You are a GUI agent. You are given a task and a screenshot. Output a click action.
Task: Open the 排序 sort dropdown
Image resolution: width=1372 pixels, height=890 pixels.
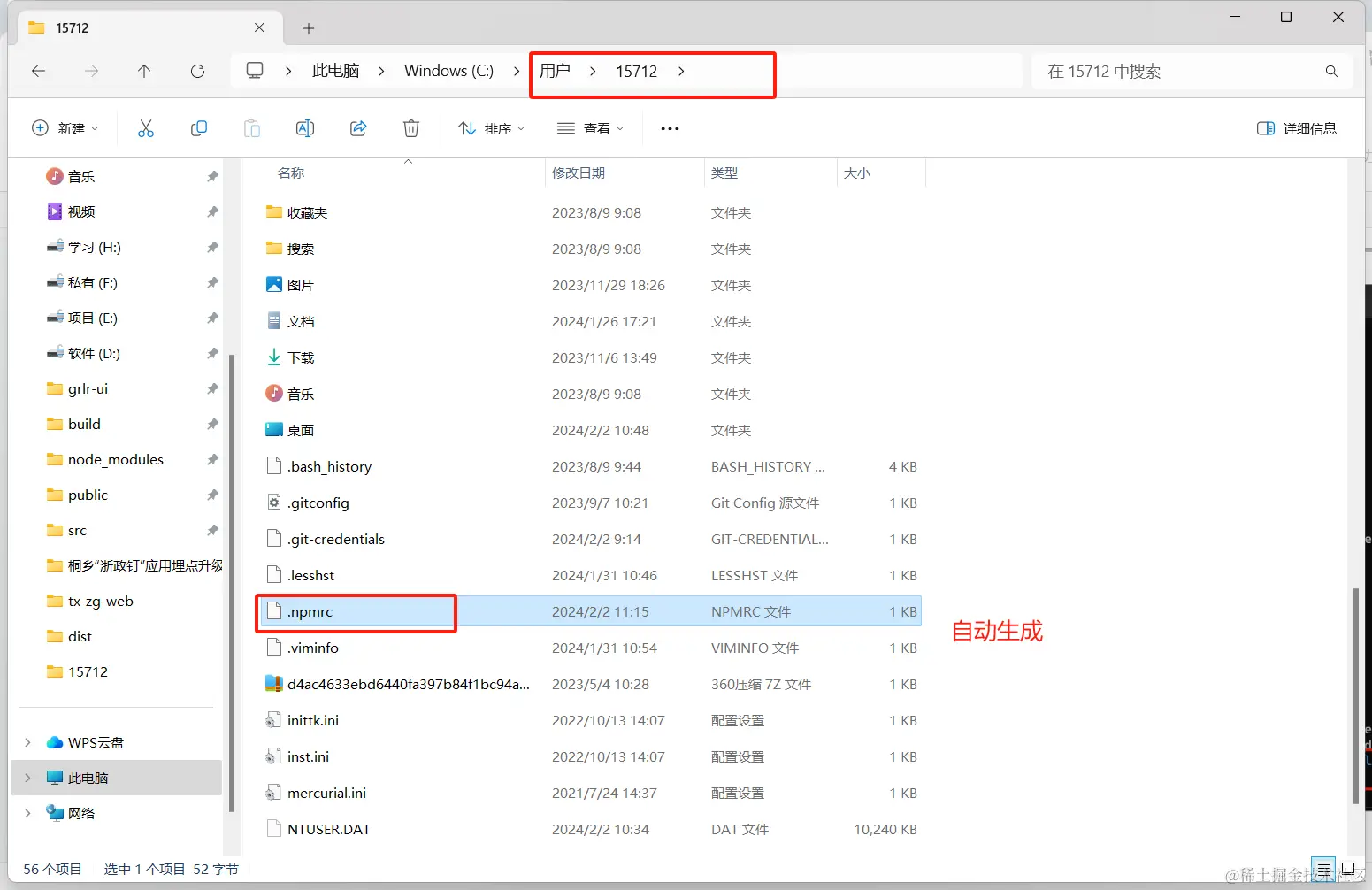492,128
